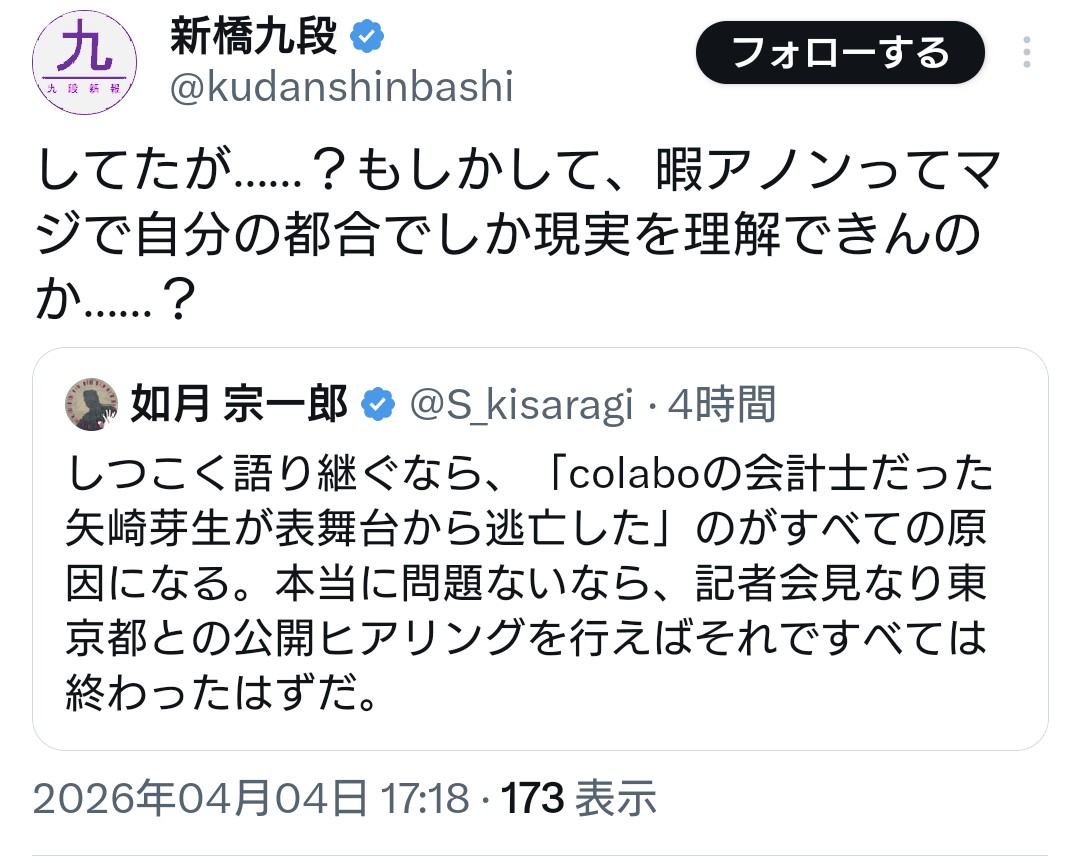Image resolution: width=1080 pixels, height=863 pixels.
Task: Click the verified badge beside 新橋九段
Action: point(367,38)
